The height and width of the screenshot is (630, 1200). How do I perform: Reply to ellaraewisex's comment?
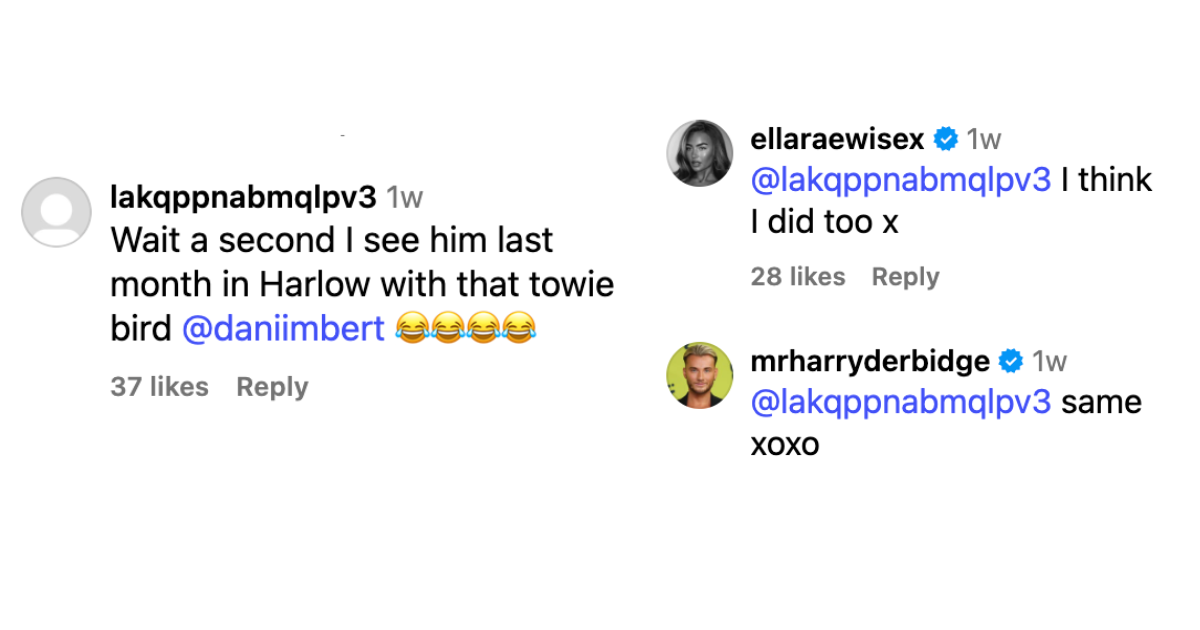pyautogui.click(x=905, y=277)
